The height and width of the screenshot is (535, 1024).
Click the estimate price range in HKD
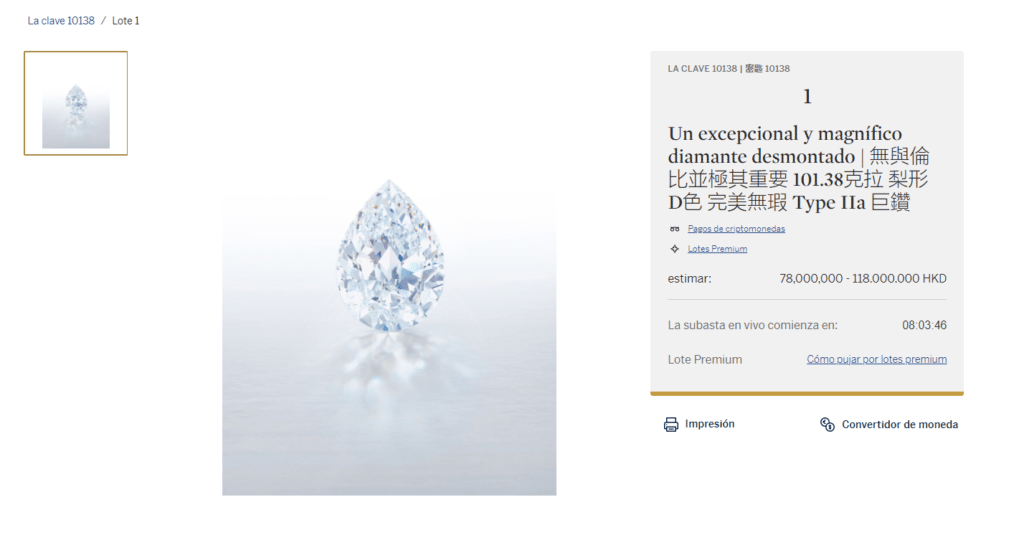[x=863, y=278]
